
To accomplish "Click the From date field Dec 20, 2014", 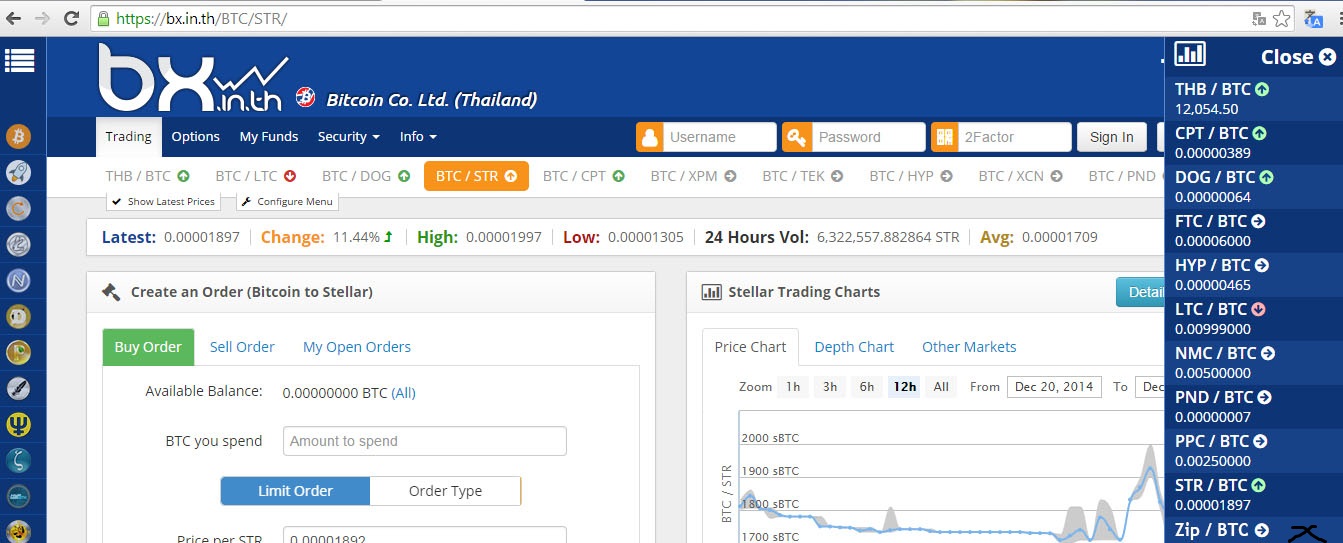I will point(1054,387).
